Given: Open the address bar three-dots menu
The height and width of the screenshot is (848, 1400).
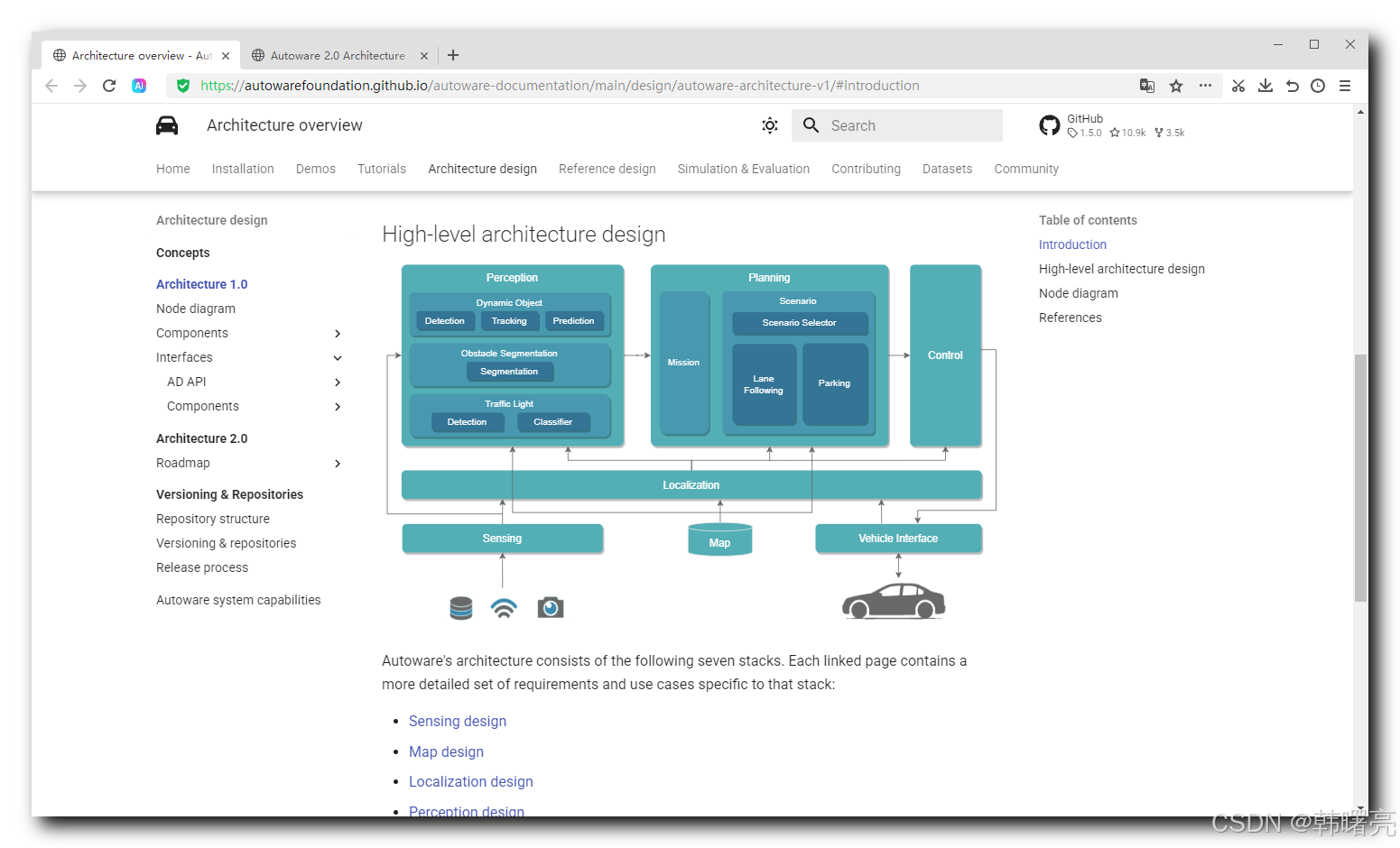Looking at the screenshot, I should (1205, 86).
